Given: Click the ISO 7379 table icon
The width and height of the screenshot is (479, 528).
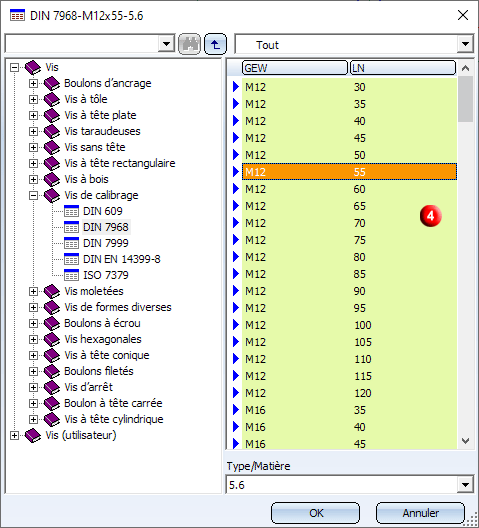Looking at the screenshot, I should click(71, 275).
